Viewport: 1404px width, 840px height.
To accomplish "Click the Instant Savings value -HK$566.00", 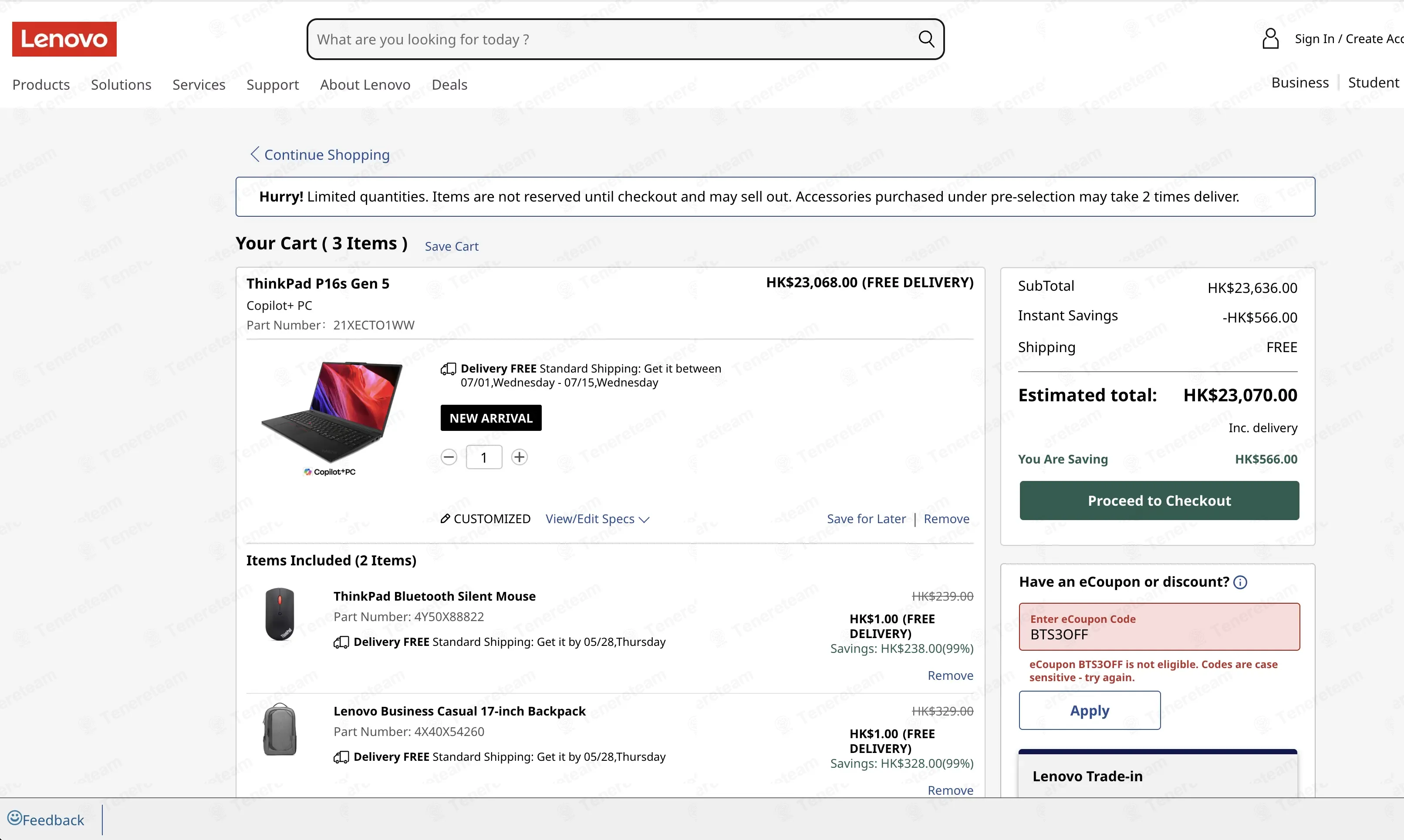I will tap(1259, 318).
